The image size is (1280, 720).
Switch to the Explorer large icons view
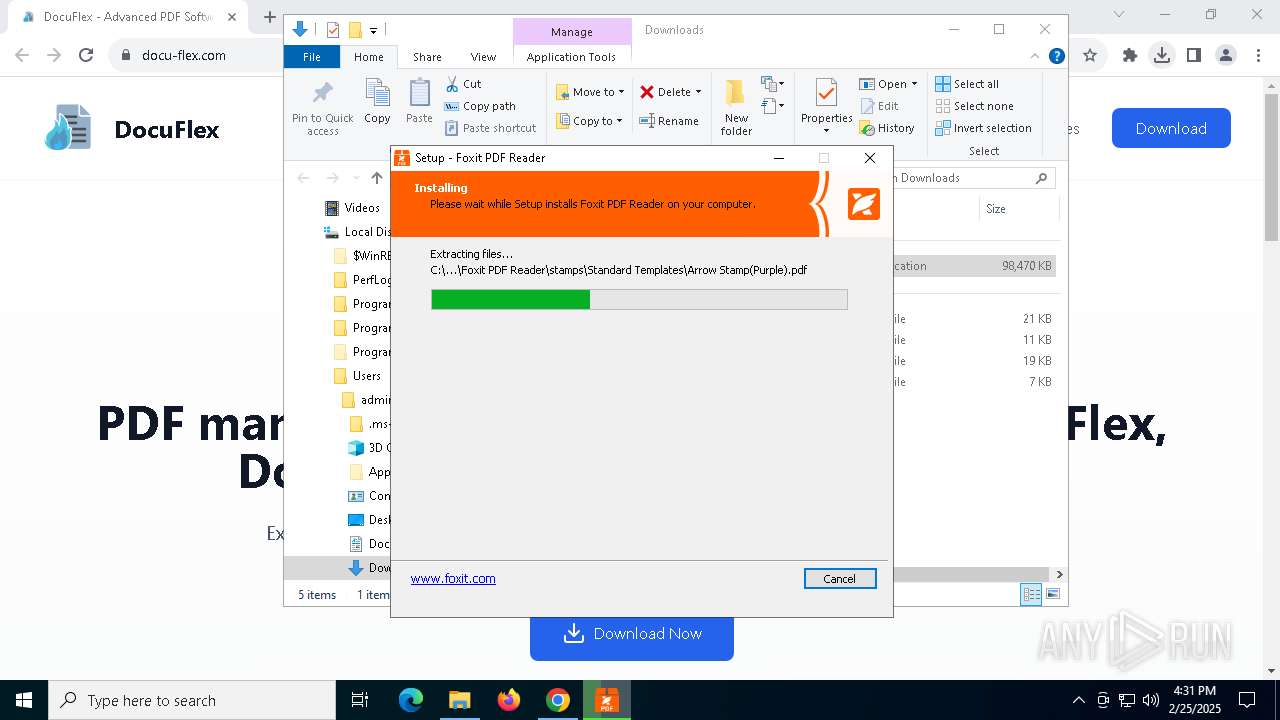click(1052, 595)
